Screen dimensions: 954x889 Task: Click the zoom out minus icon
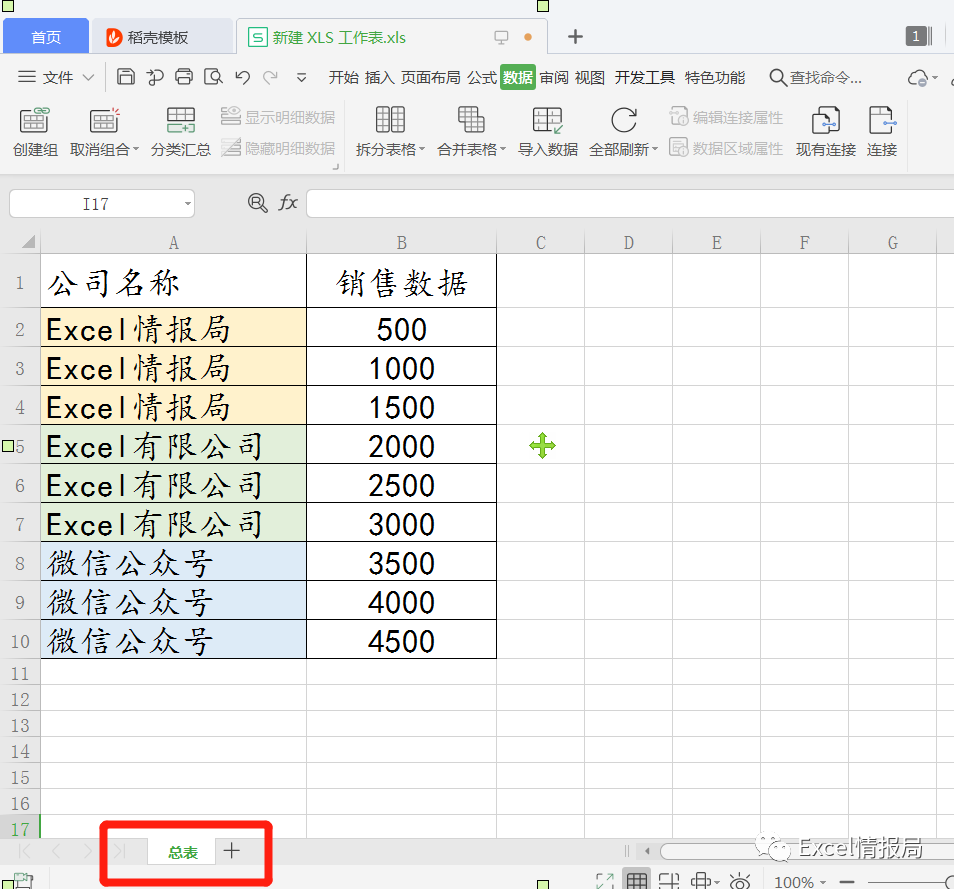[x=847, y=882]
